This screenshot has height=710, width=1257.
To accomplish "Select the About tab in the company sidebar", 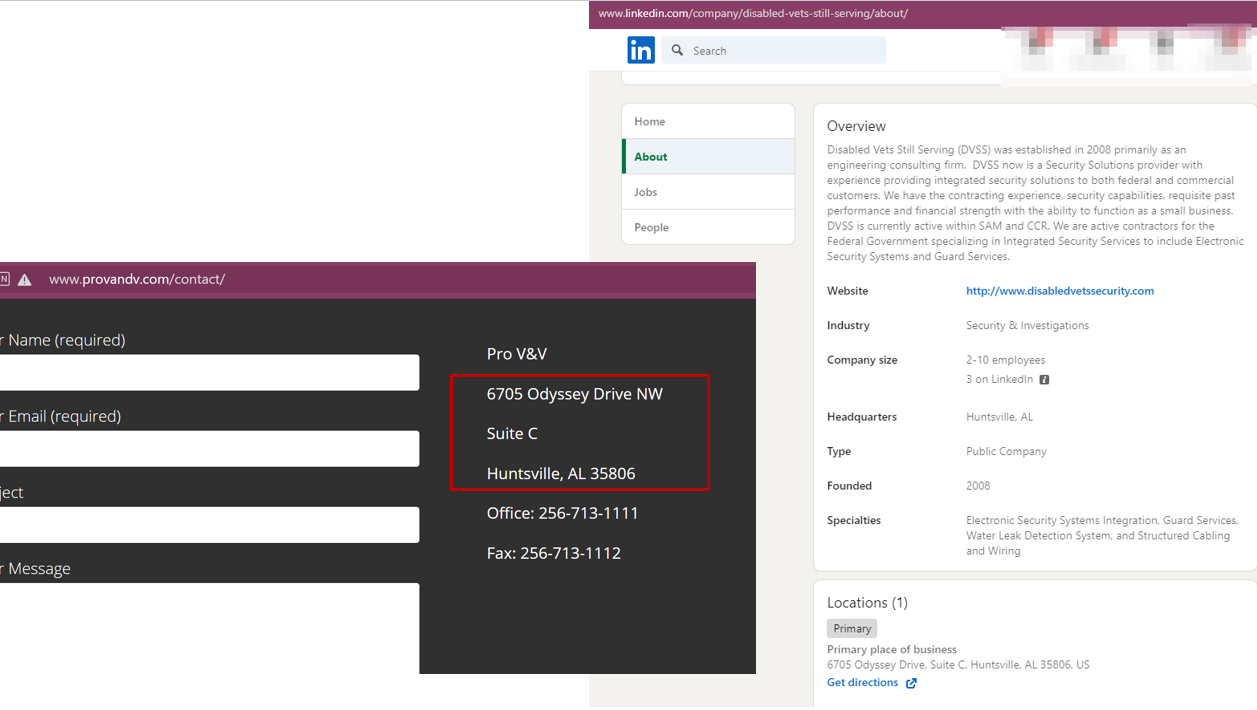I will click(708, 156).
